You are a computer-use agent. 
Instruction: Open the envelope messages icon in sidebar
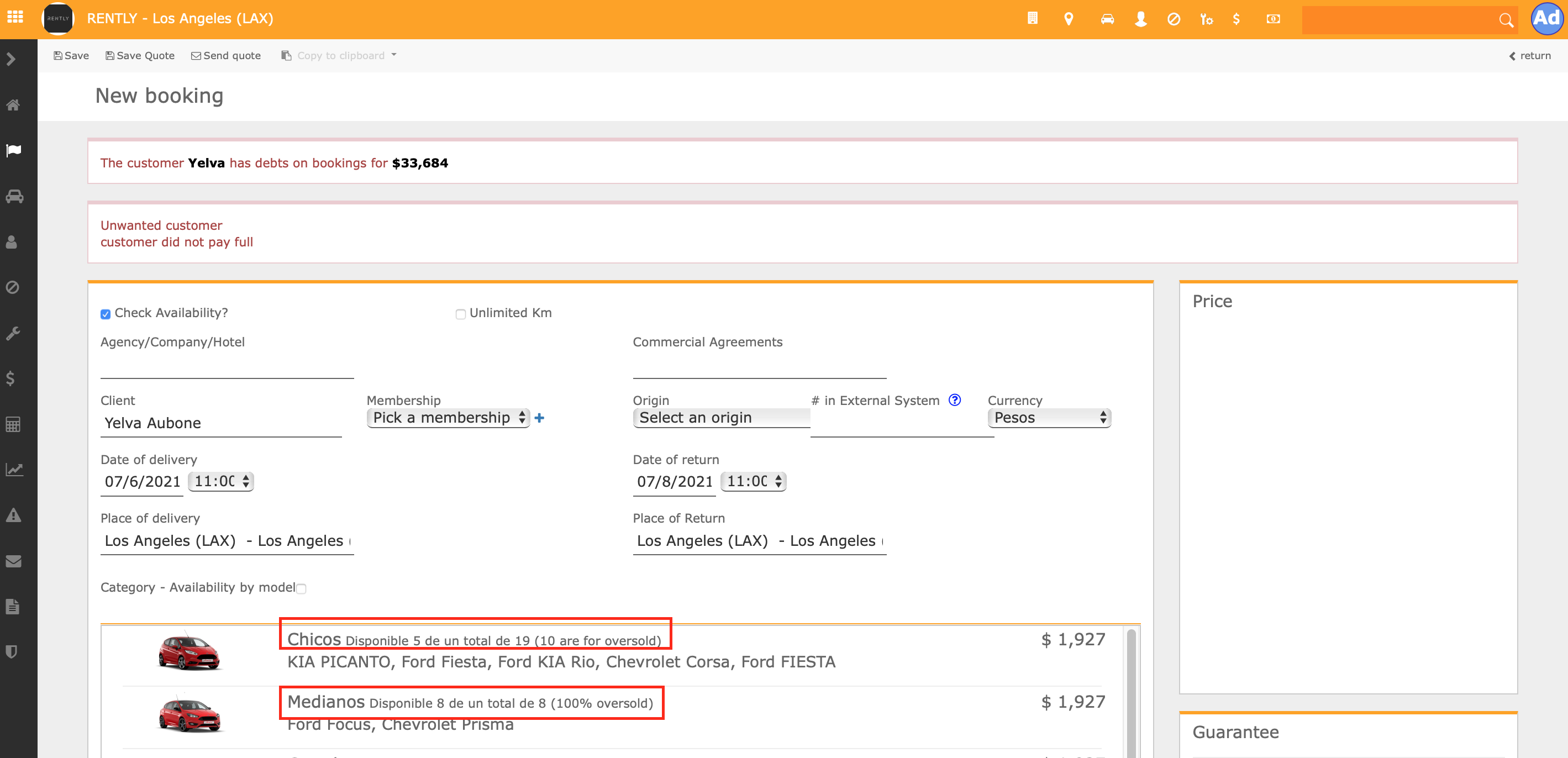coord(13,561)
